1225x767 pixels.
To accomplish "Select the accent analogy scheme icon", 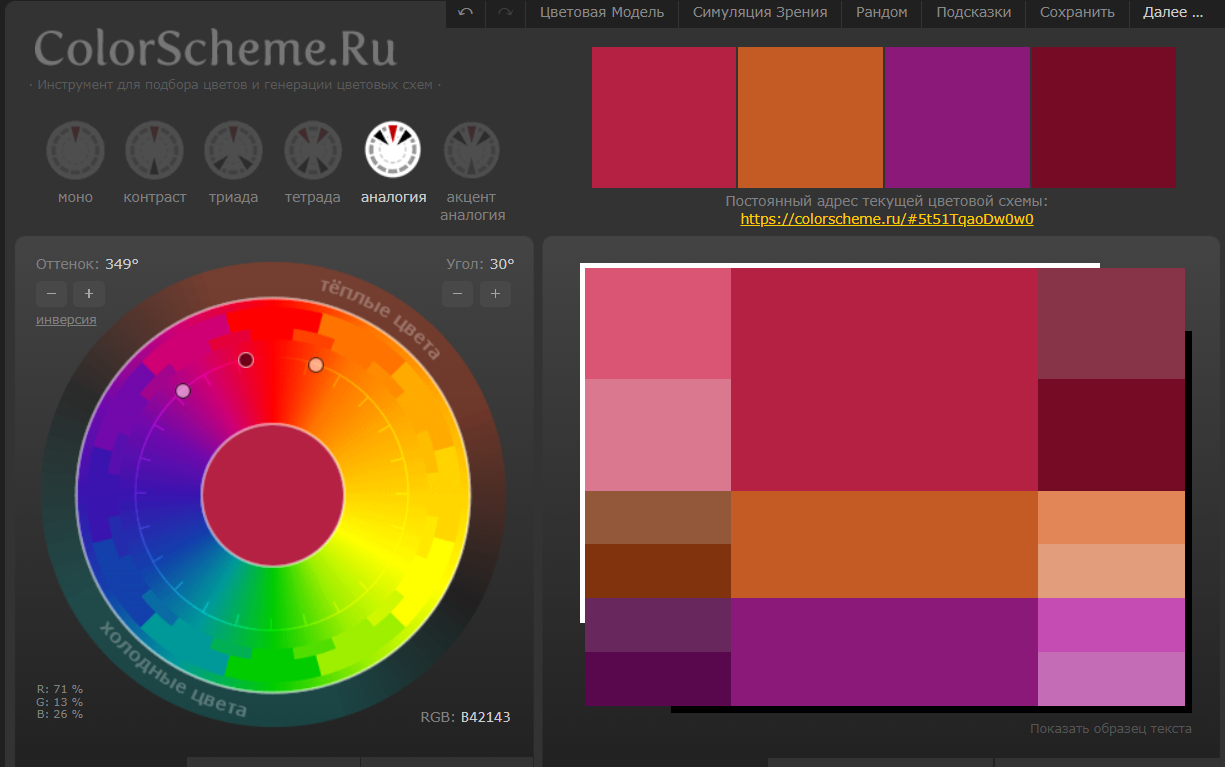I will click(x=472, y=150).
